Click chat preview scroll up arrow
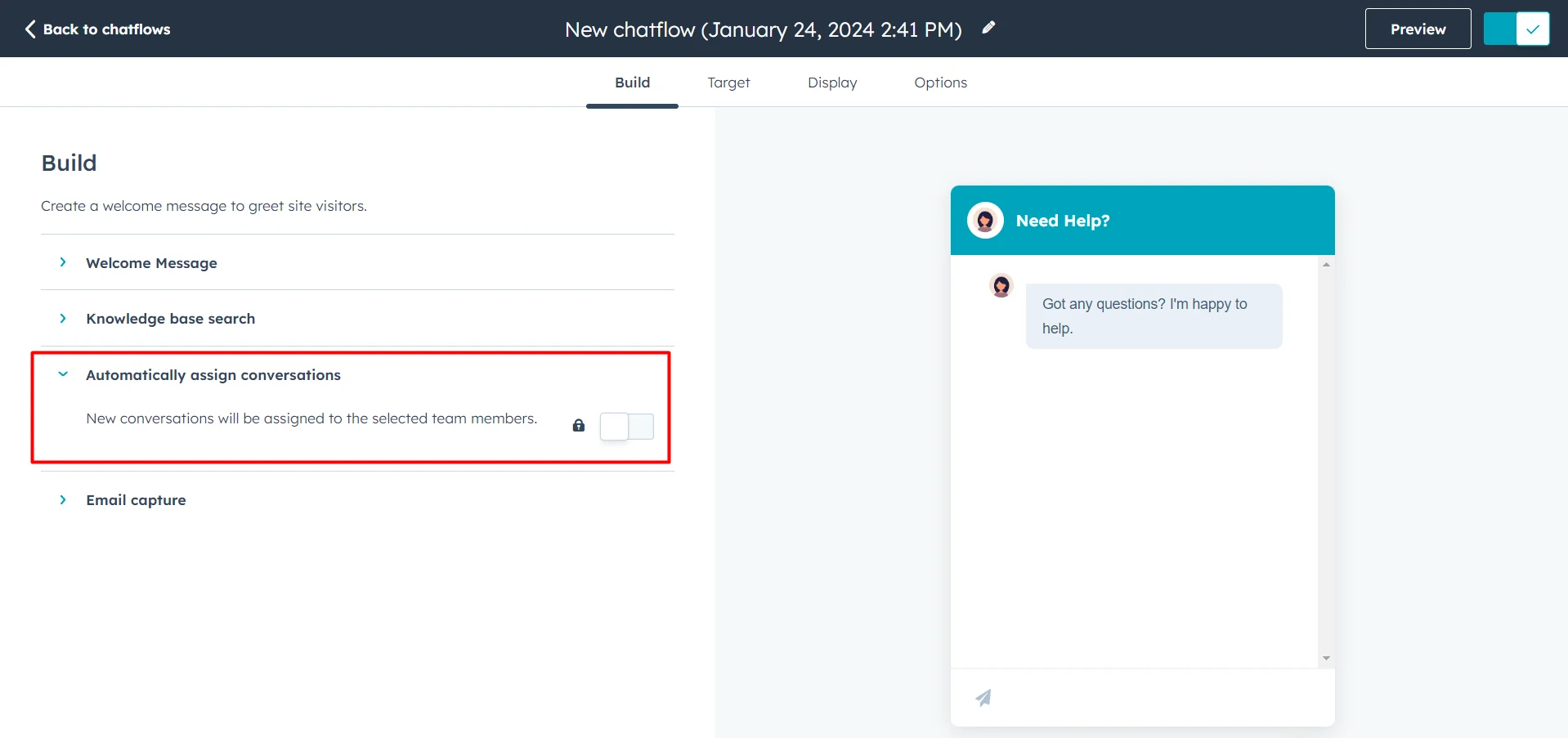The height and width of the screenshot is (738, 1568). [x=1326, y=265]
